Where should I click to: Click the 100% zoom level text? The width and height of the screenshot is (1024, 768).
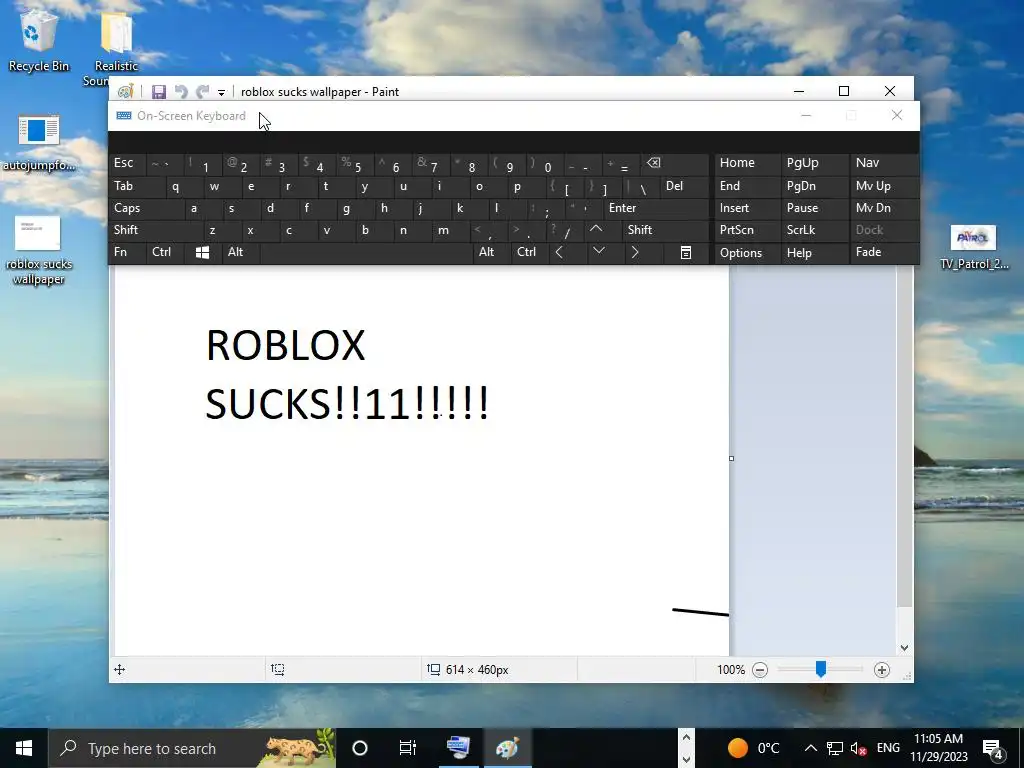[x=731, y=670]
